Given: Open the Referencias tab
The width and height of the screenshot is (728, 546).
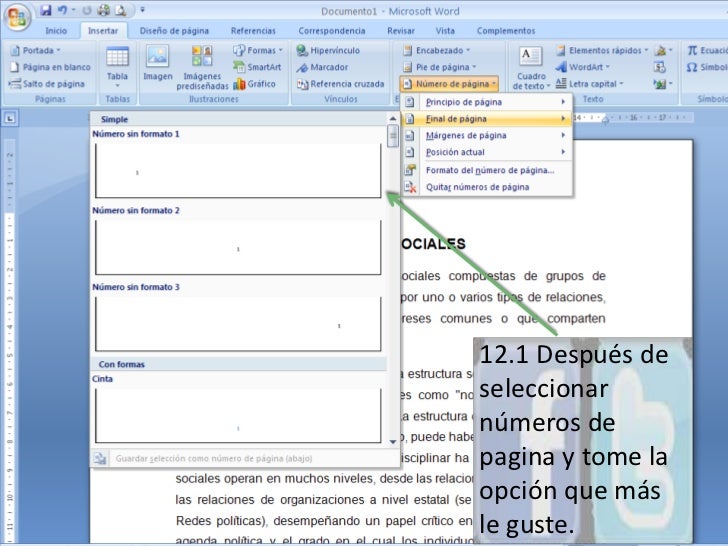Looking at the screenshot, I should coord(253,31).
